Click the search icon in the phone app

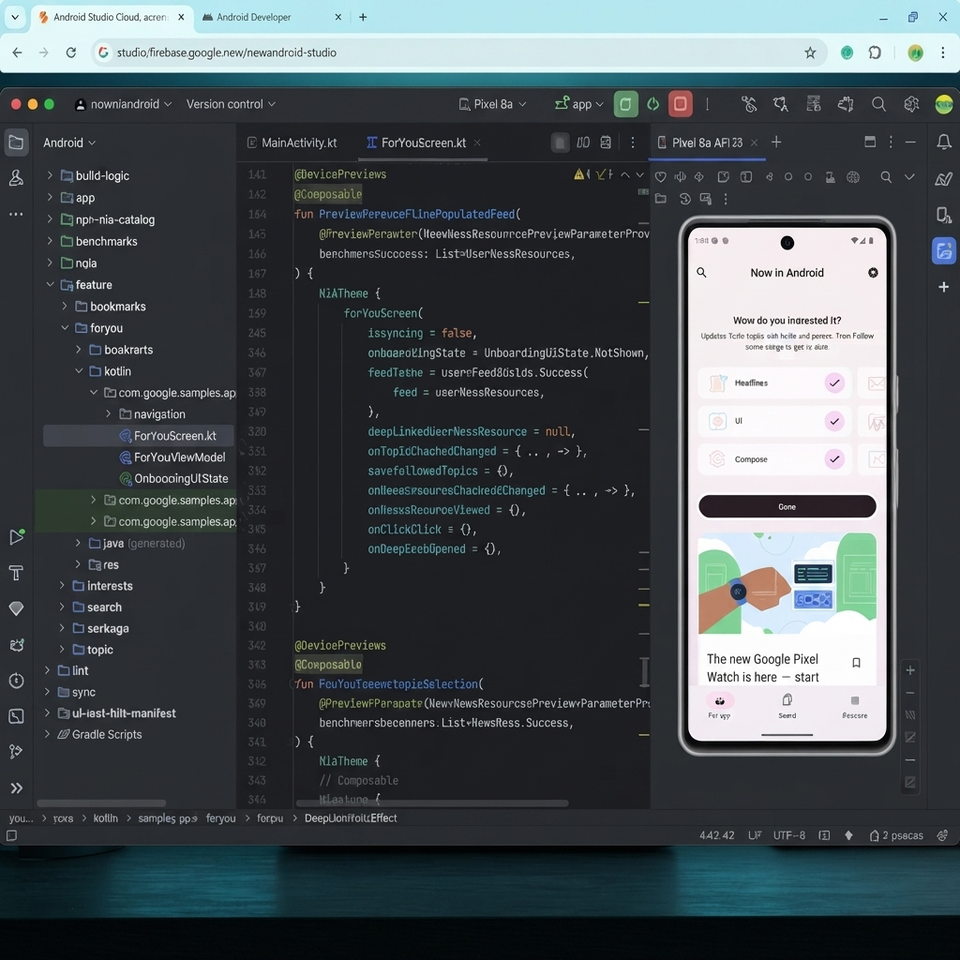pyautogui.click(x=702, y=272)
